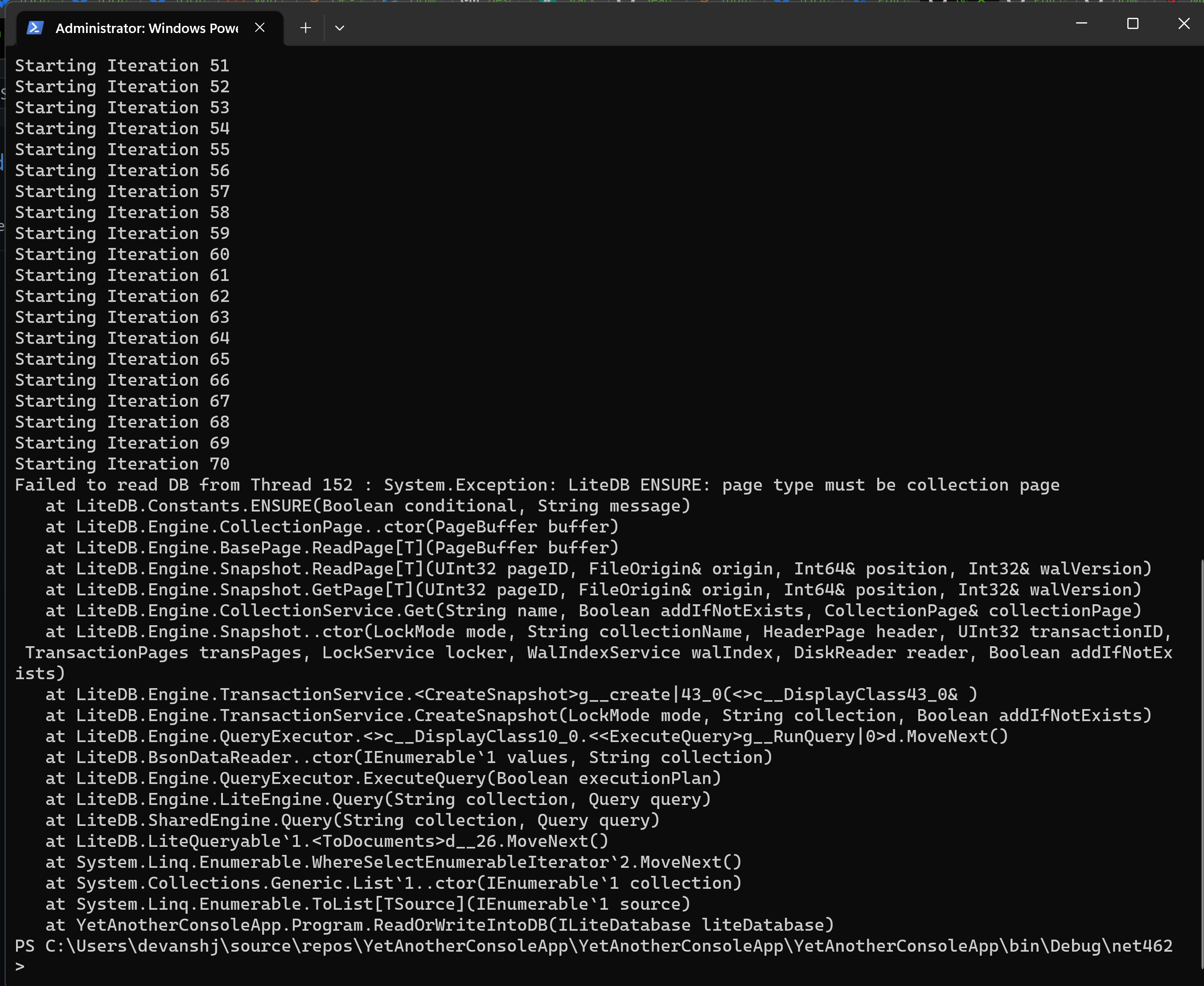This screenshot has width=1204, height=986.
Task: Click the PowerShell icon in the tab
Action: 35,28
